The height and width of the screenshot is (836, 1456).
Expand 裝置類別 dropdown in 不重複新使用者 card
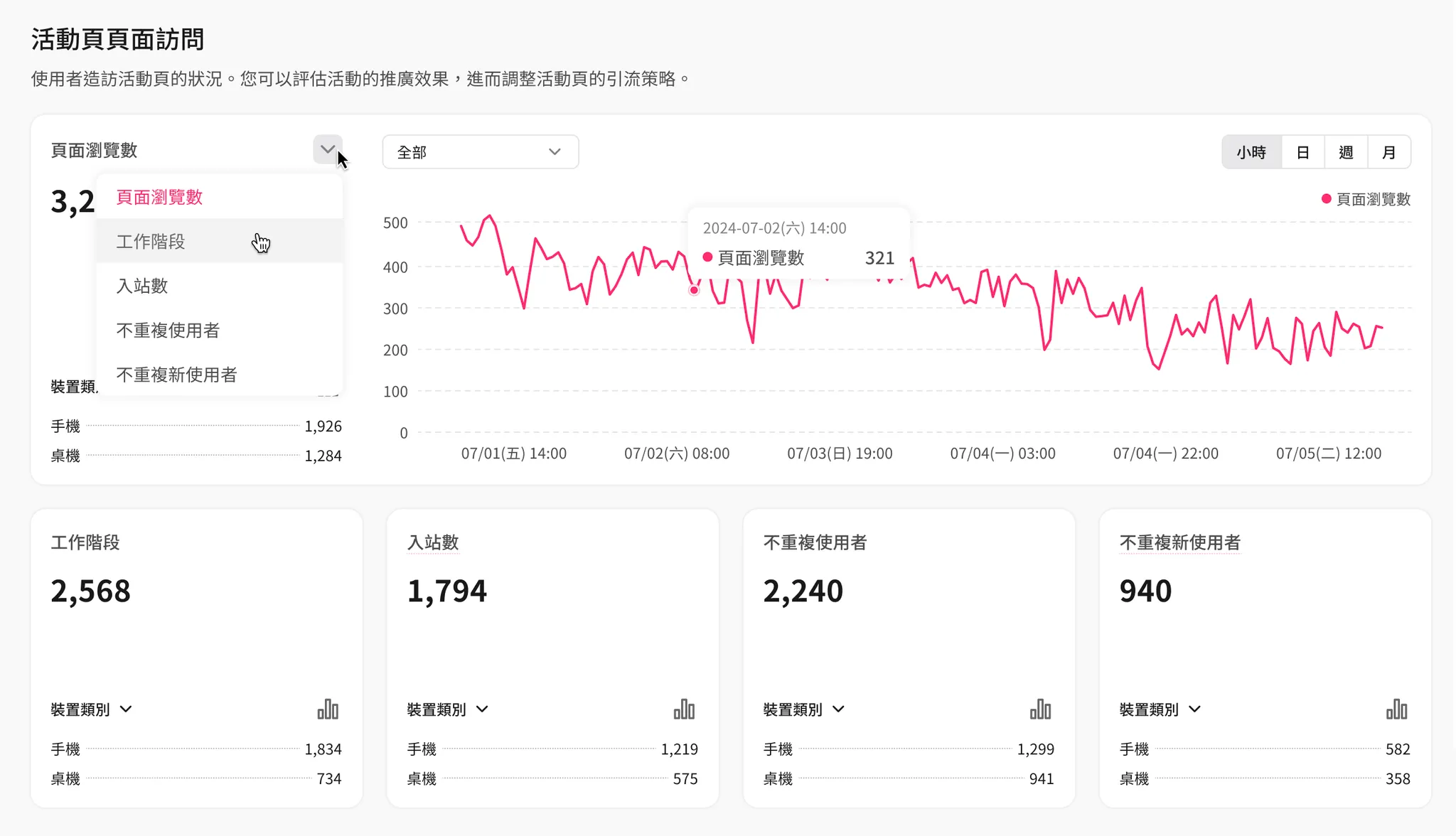(x=1160, y=709)
